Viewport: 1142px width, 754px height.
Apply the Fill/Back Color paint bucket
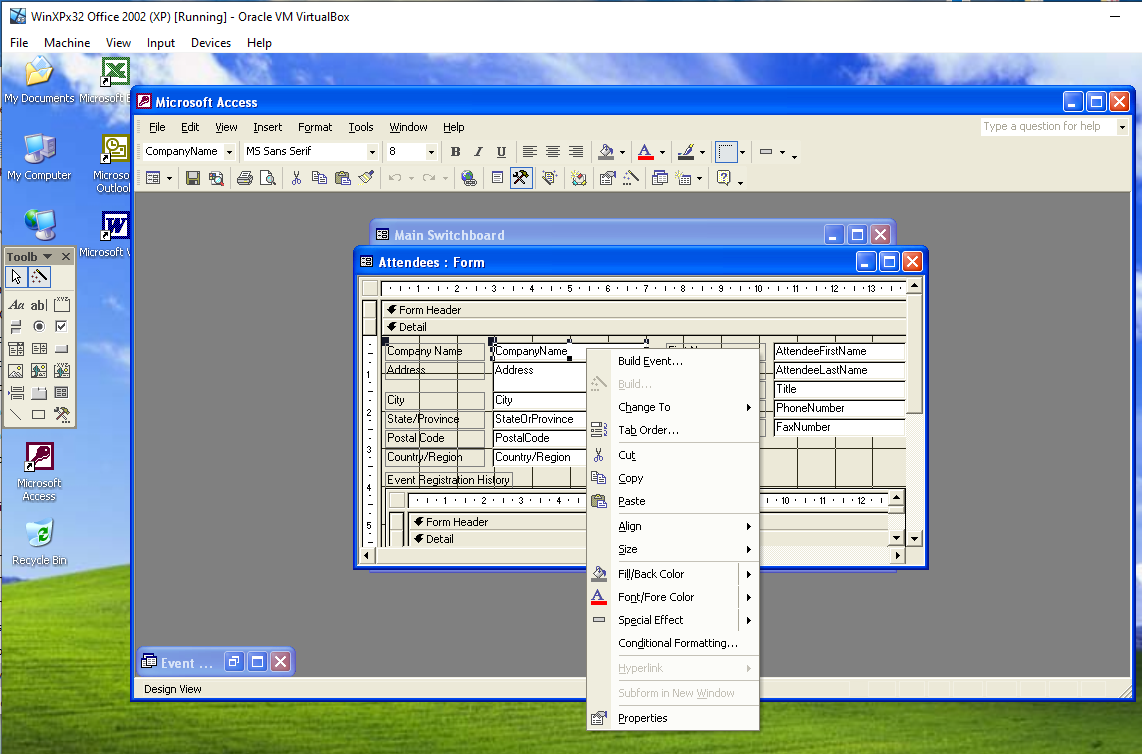tap(606, 152)
